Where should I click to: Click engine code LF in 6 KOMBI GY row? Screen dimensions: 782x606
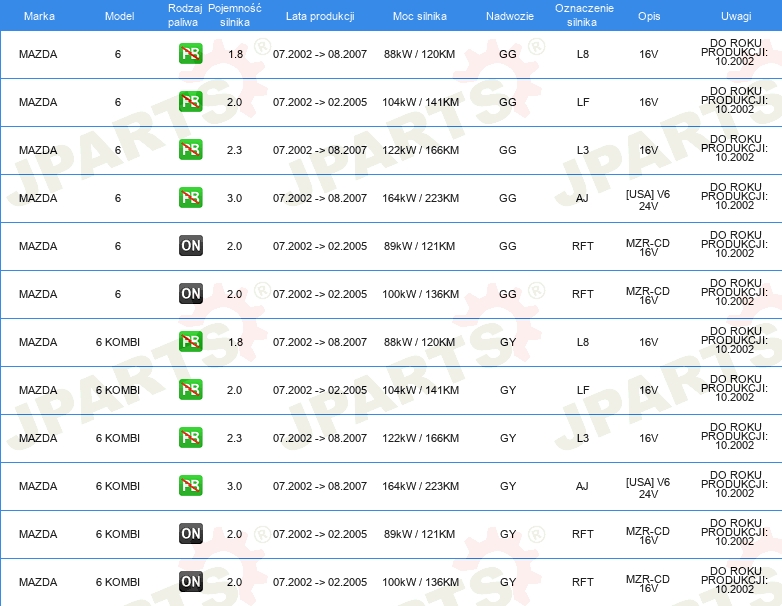(x=583, y=390)
